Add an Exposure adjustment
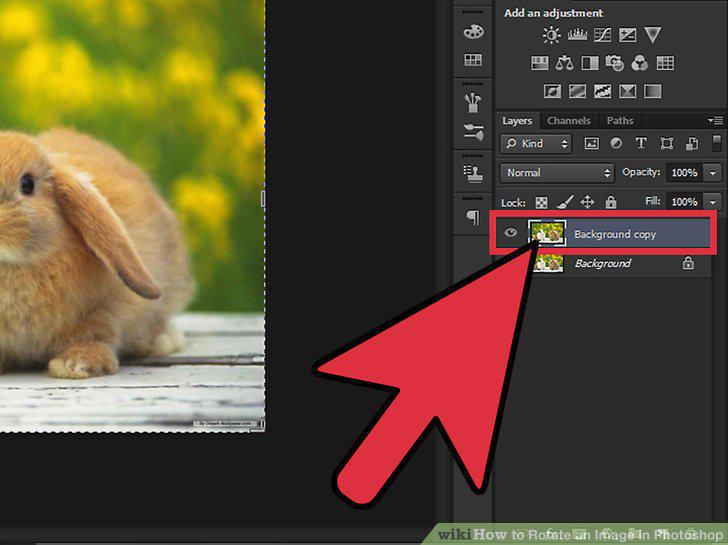Viewport: 728px width, 545px height. click(627, 35)
